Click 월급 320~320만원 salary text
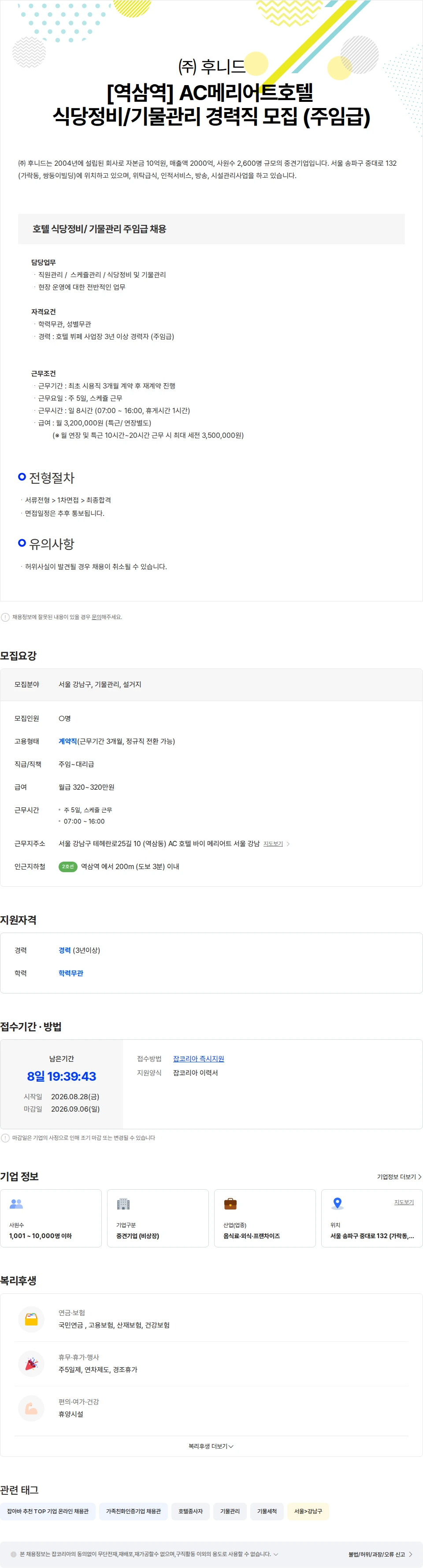Screen dimensions: 423x1568 86,787
